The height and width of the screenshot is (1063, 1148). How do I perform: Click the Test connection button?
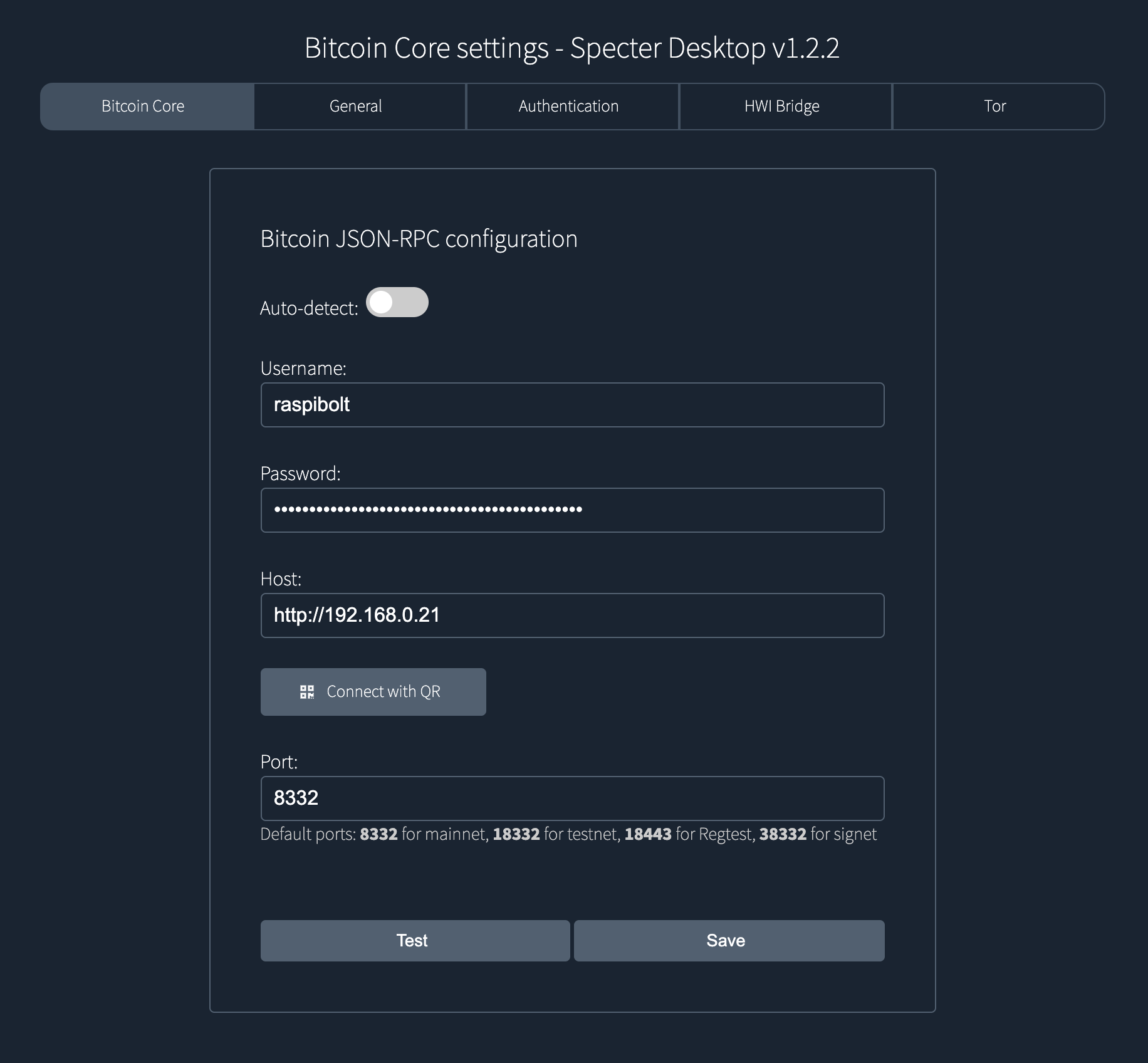pos(415,941)
